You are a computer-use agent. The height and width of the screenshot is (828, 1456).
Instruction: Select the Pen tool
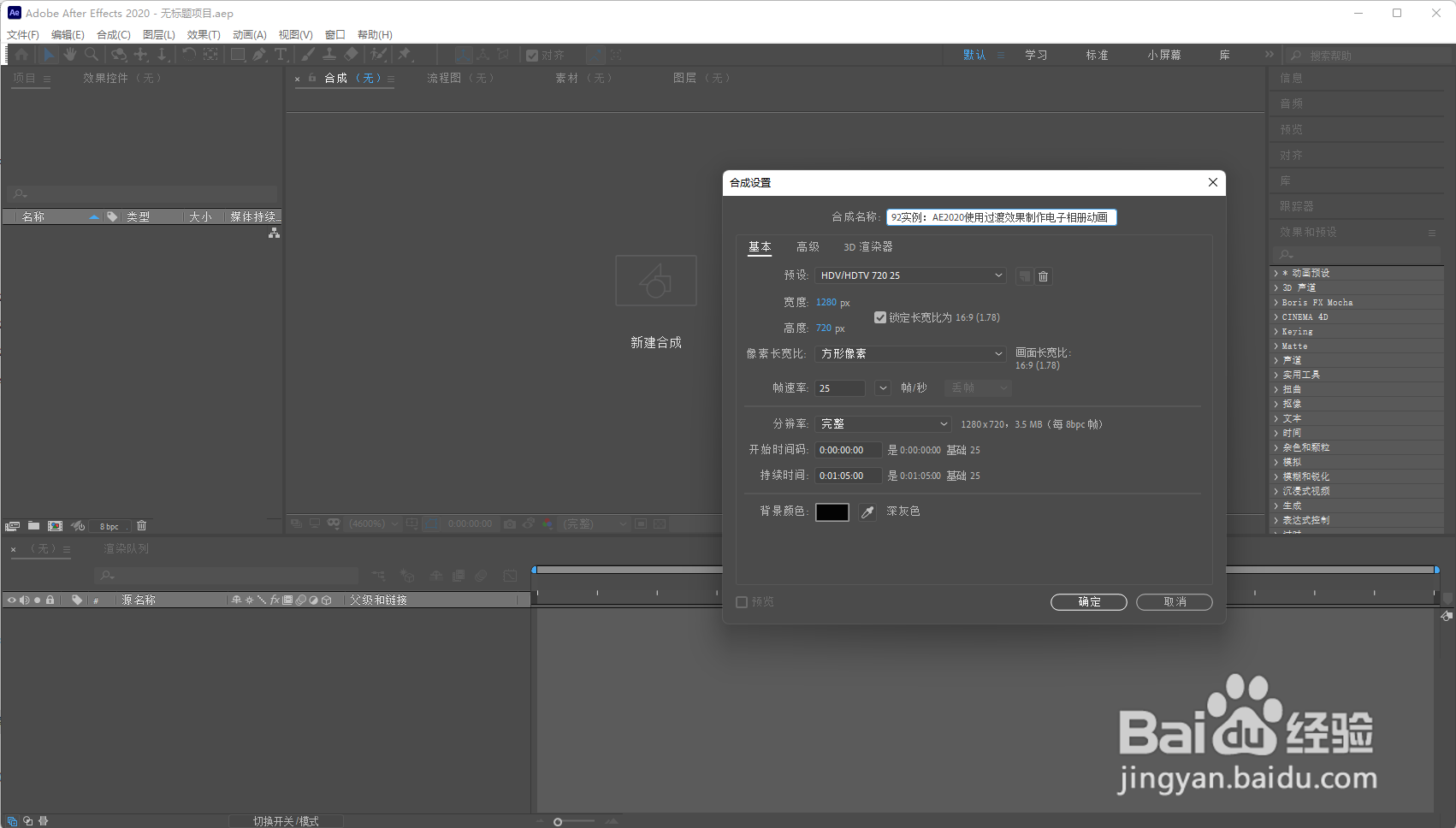point(259,54)
